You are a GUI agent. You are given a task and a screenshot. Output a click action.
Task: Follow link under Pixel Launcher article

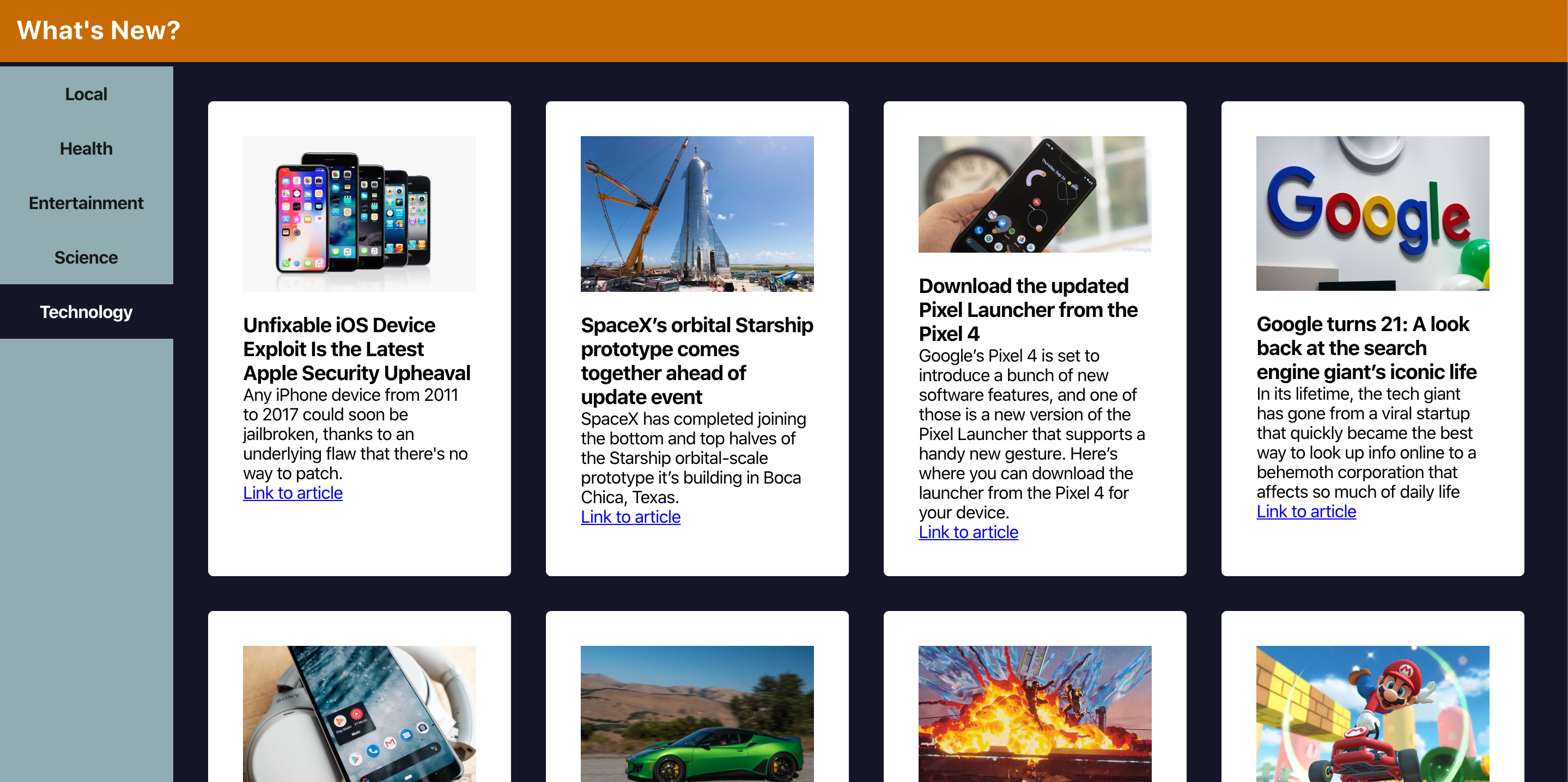click(969, 532)
